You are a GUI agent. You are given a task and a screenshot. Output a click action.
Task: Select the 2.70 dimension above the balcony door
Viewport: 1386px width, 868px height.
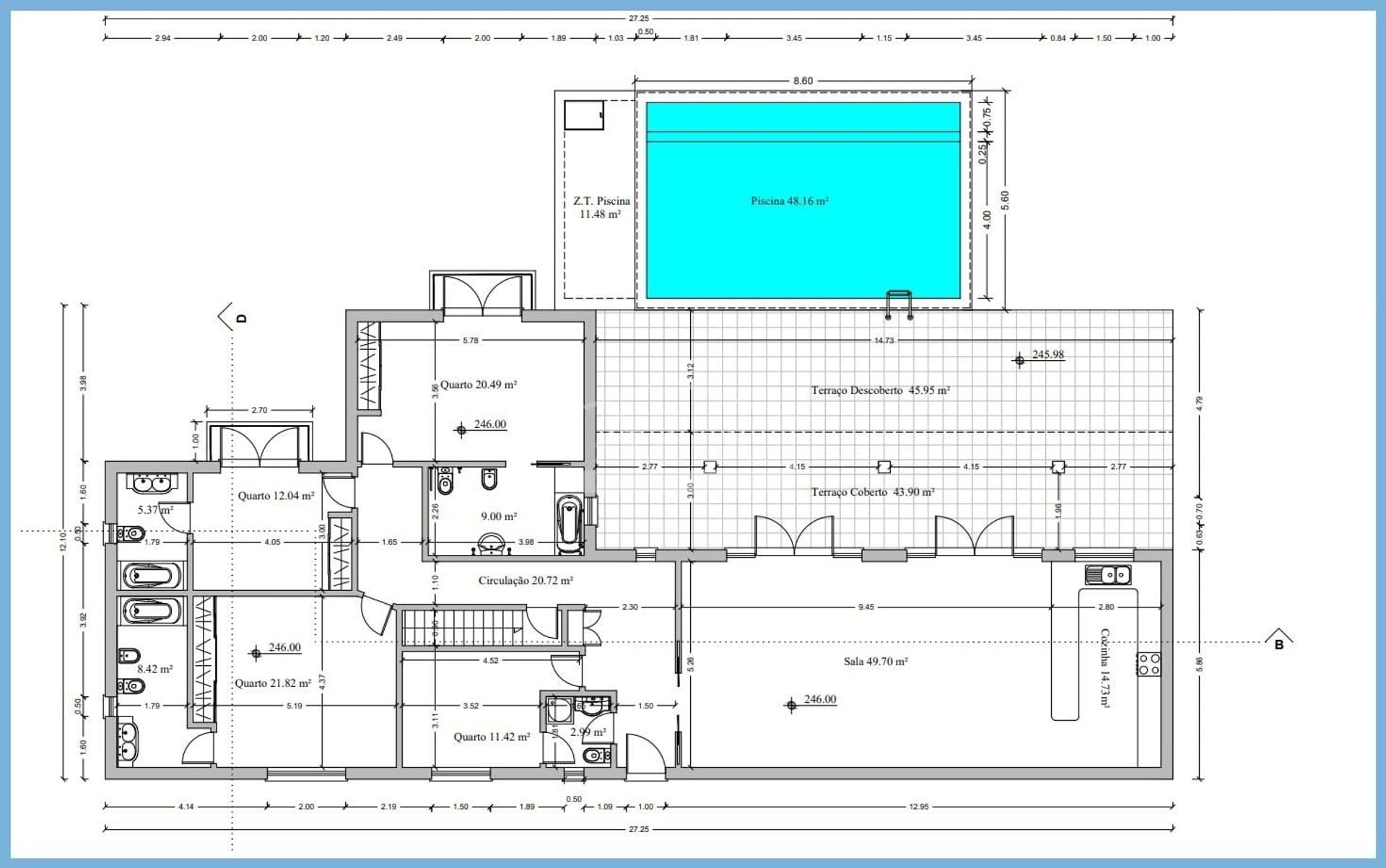259,410
